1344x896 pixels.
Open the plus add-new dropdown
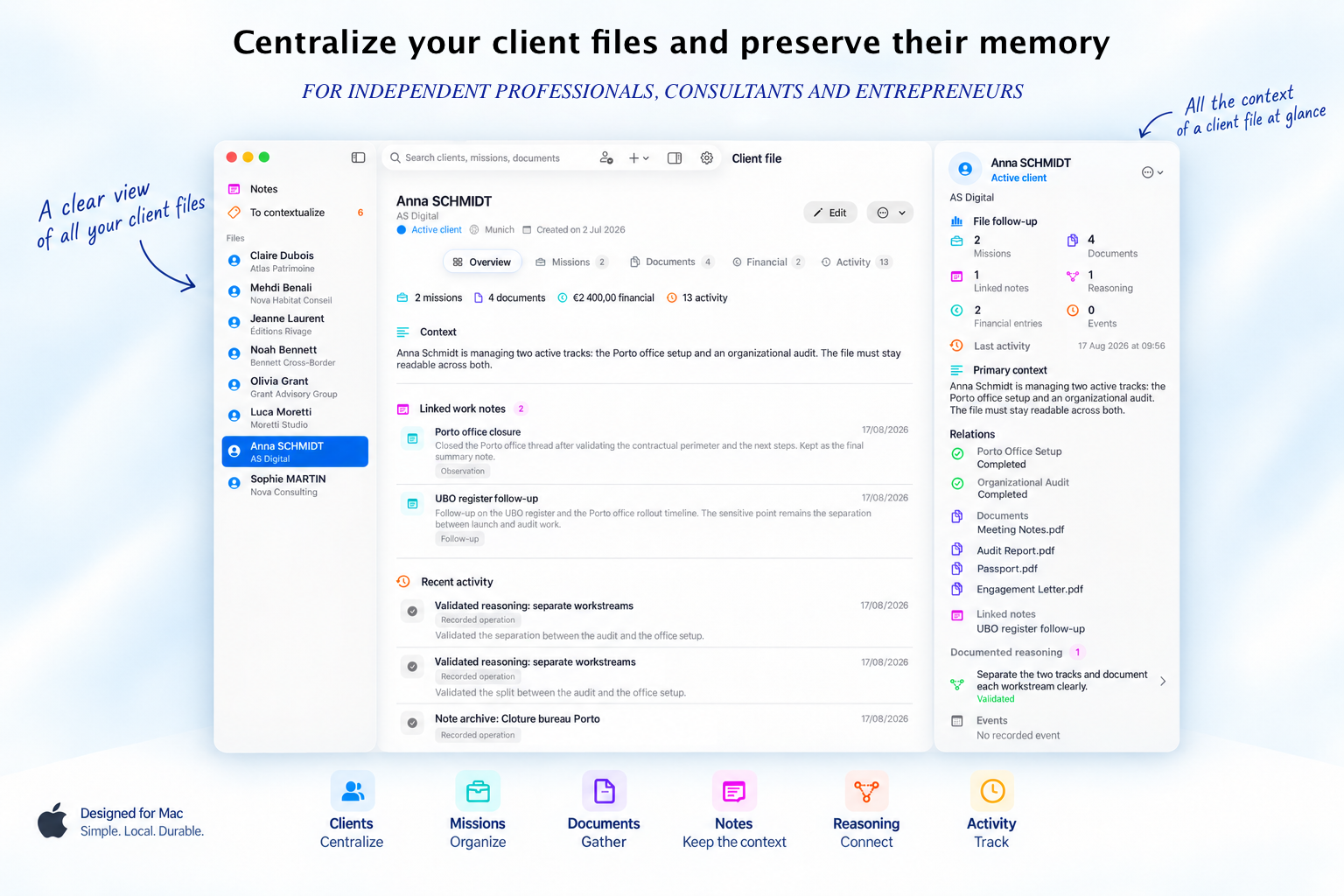(x=639, y=158)
